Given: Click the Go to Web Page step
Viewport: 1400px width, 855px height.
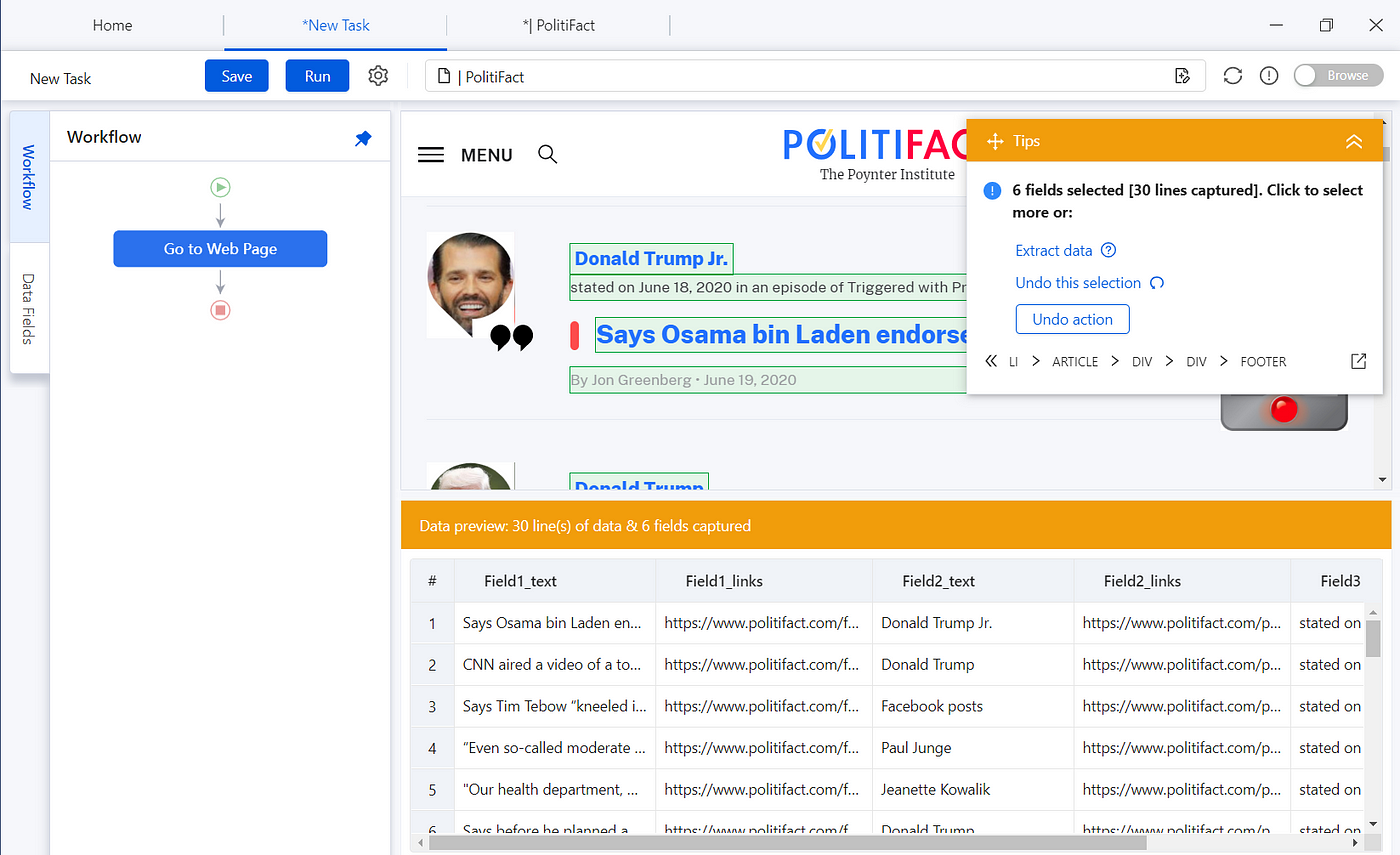Looking at the screenshot, I should point(220,249).
